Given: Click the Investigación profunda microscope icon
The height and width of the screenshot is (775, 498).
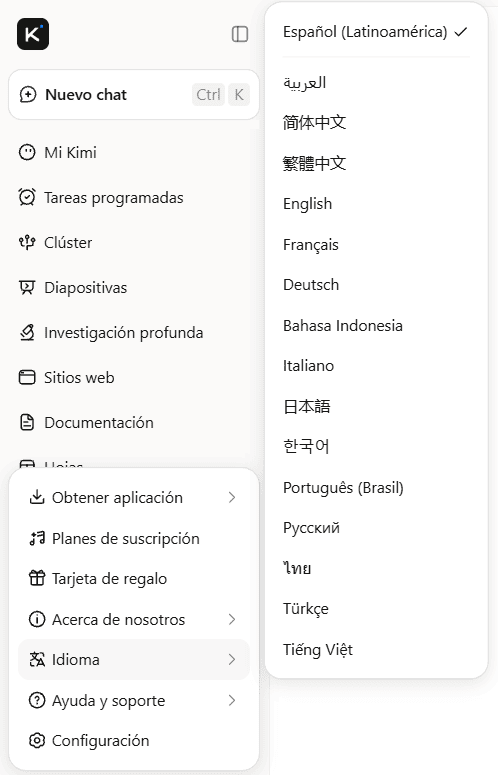Looking at the screenshot, I should pos(27,332).
